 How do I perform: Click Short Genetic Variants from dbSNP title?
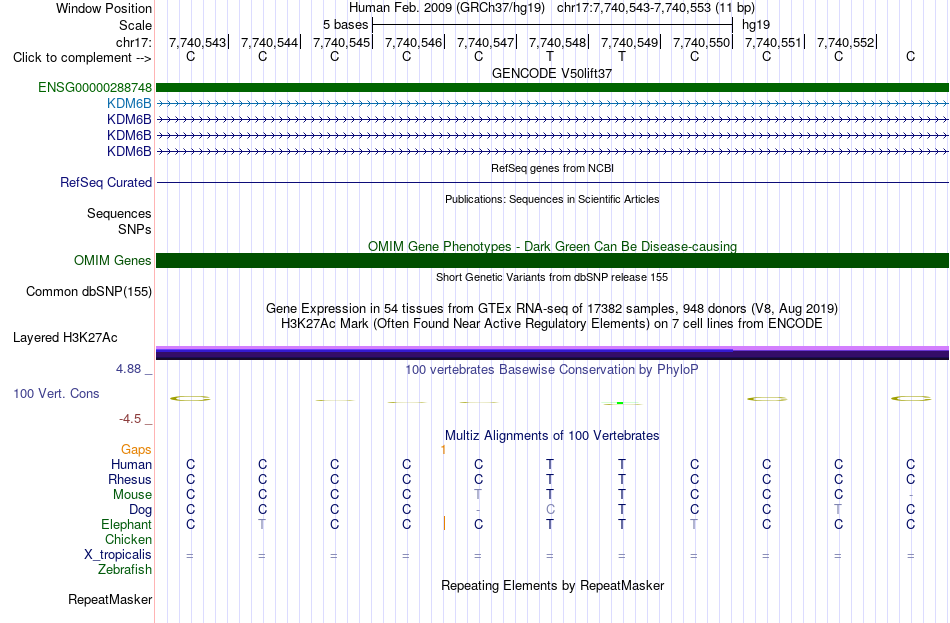(552, 277)
